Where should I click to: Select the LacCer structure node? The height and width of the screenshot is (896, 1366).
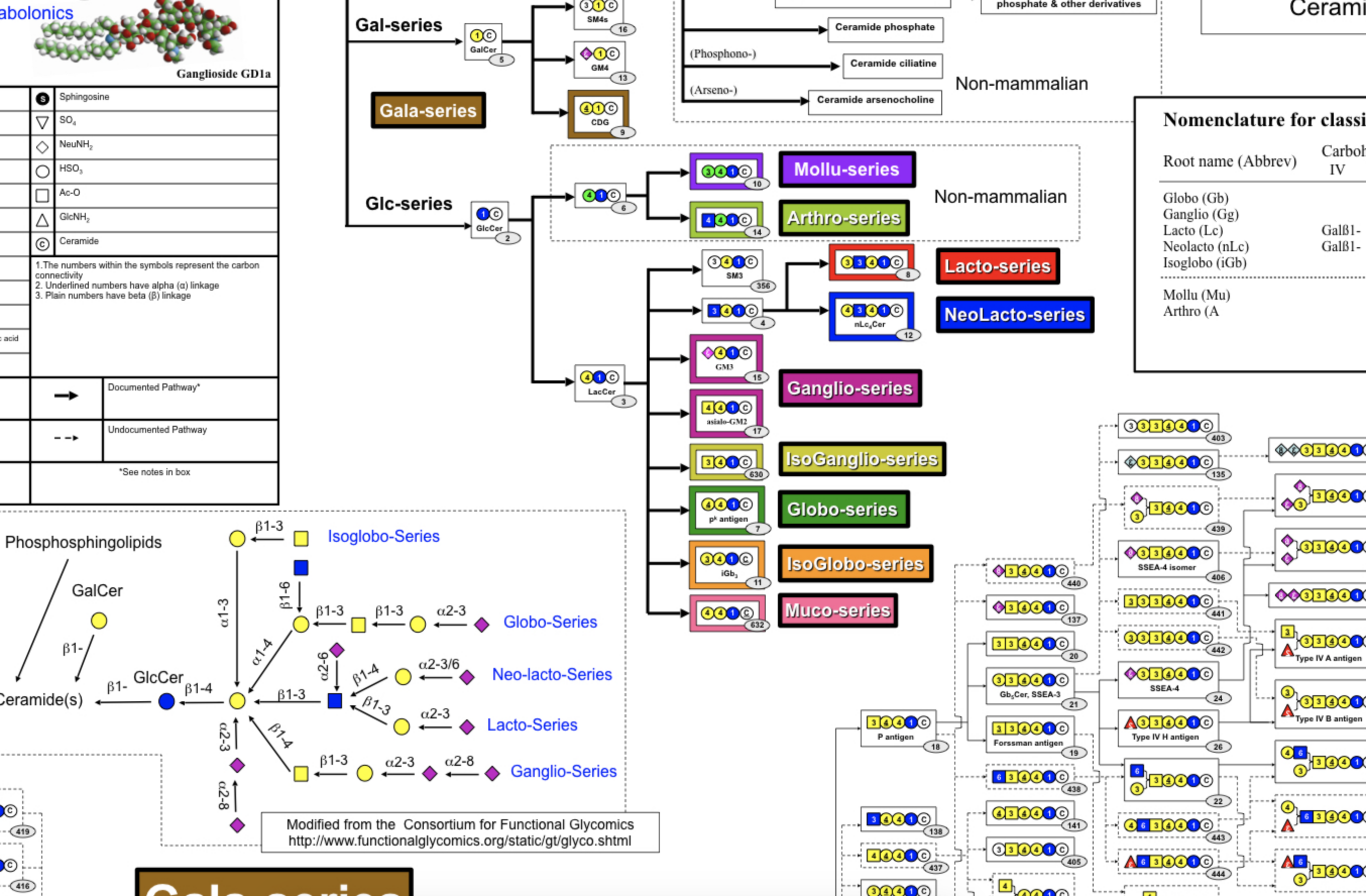click(599, 383)
